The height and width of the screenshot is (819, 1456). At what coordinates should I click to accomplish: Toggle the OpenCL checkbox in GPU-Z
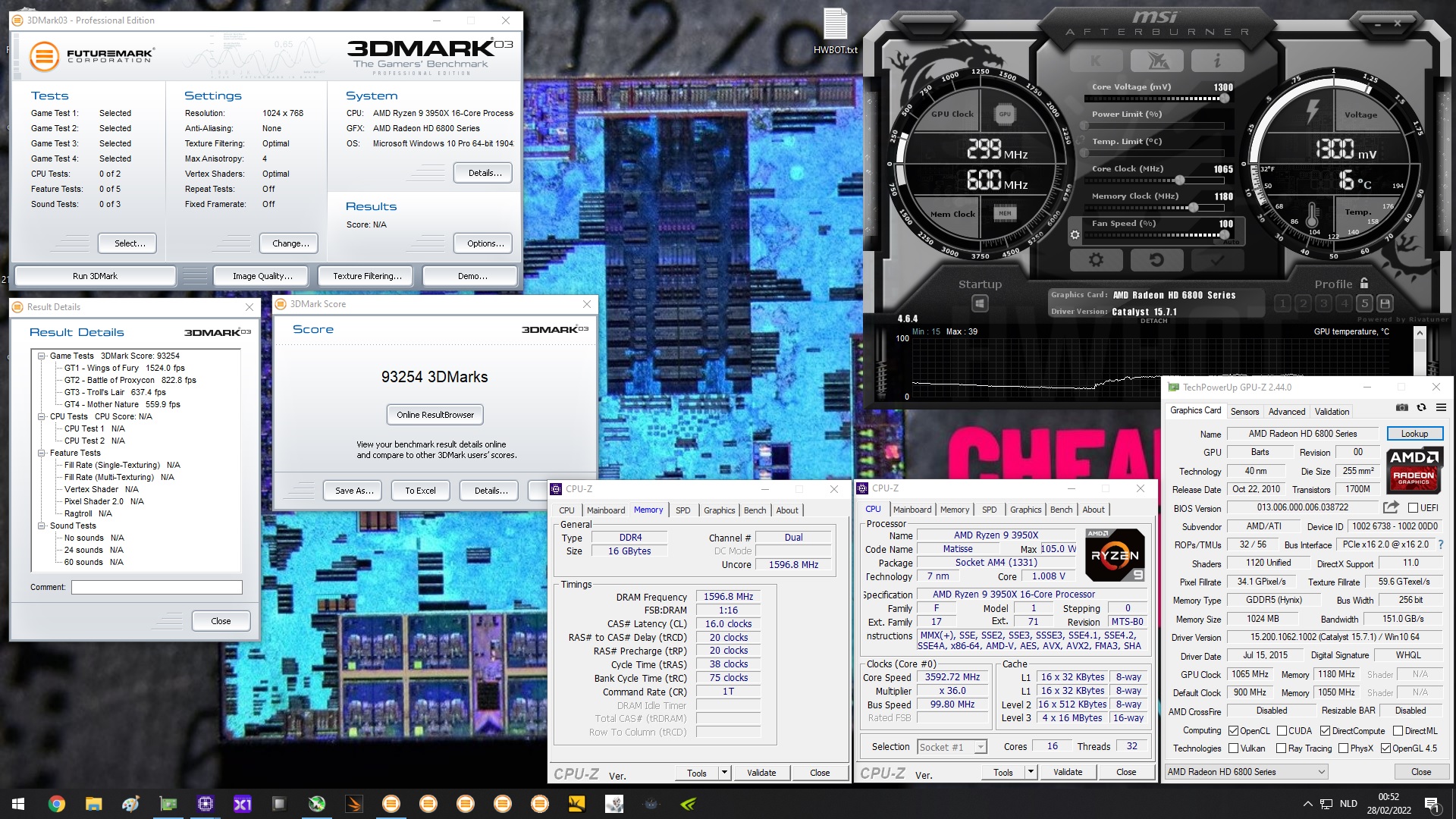point(1234,731)
